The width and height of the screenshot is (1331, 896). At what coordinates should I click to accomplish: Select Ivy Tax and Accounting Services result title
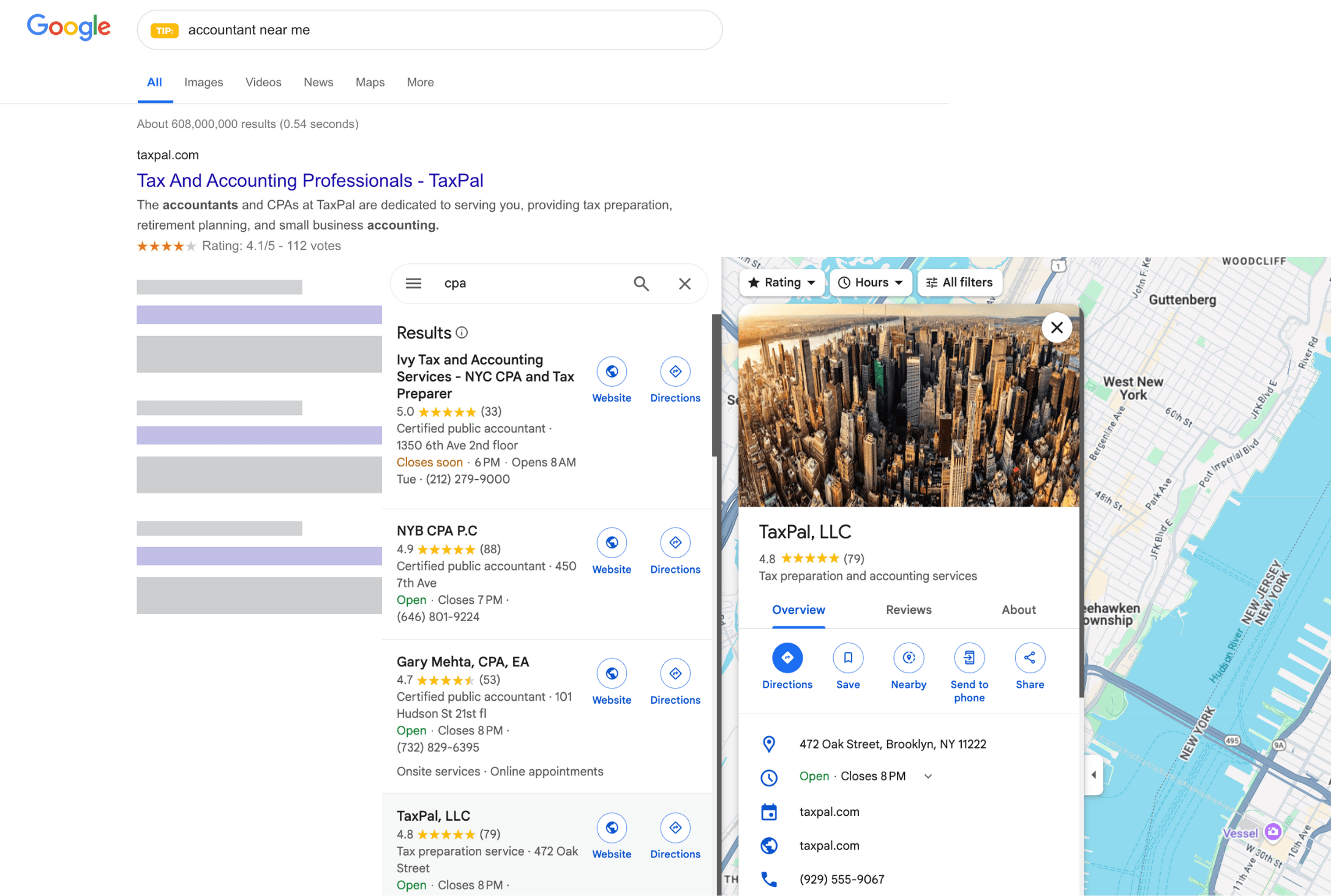(x=486, y=376)
